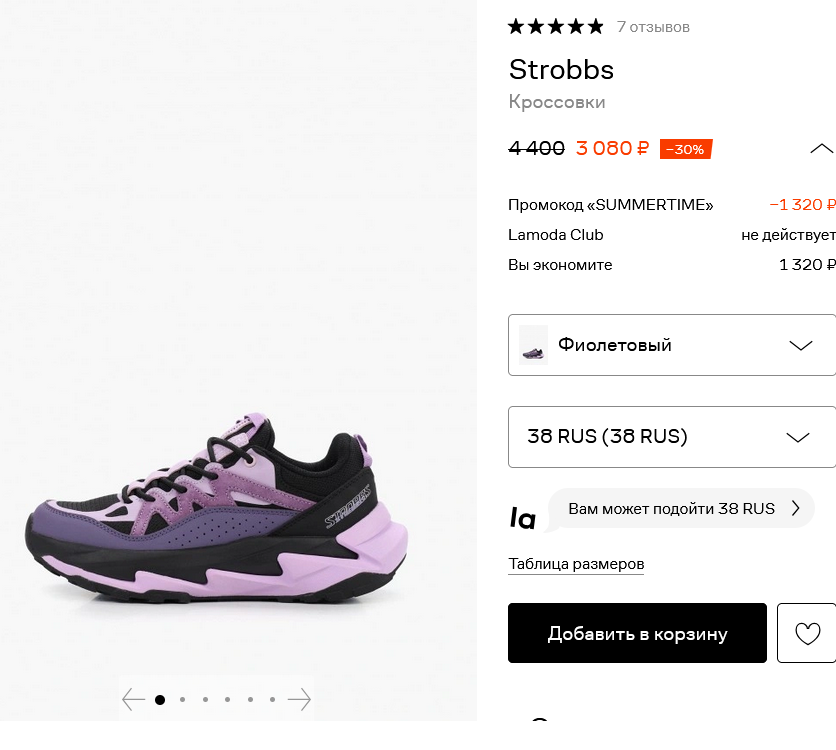Collapse the price details chevron
This screenshot has height=750, width=836.
tap(821, 149)
